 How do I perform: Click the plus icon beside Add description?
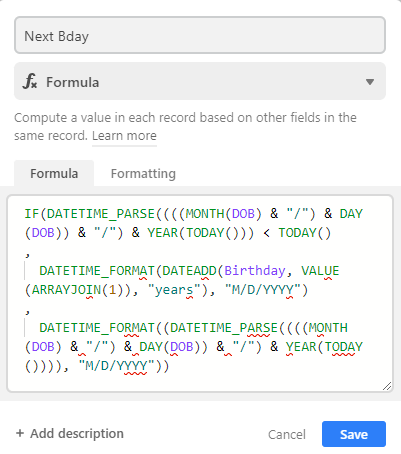pyautogui.click(x=20, y=433)
